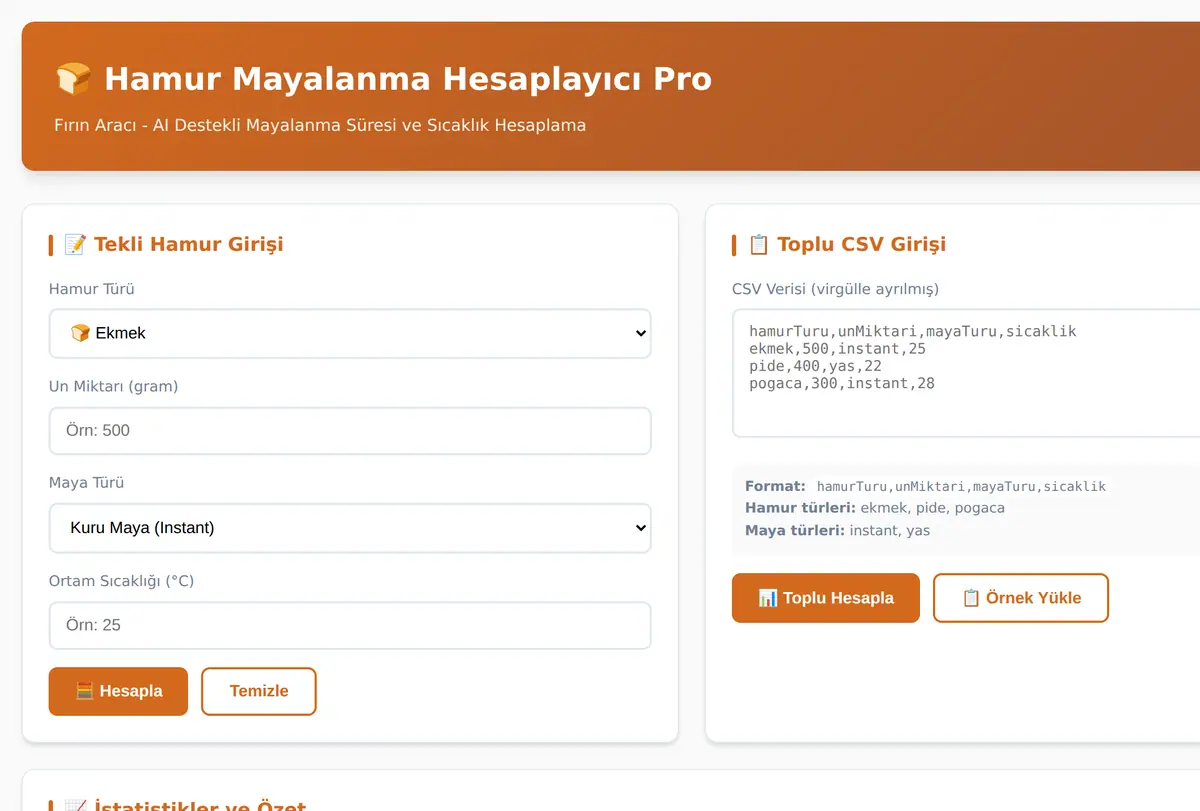Click the Örnek Yükle button
This screenshot has height=811, width=1200.
[x=1021, y=598]
